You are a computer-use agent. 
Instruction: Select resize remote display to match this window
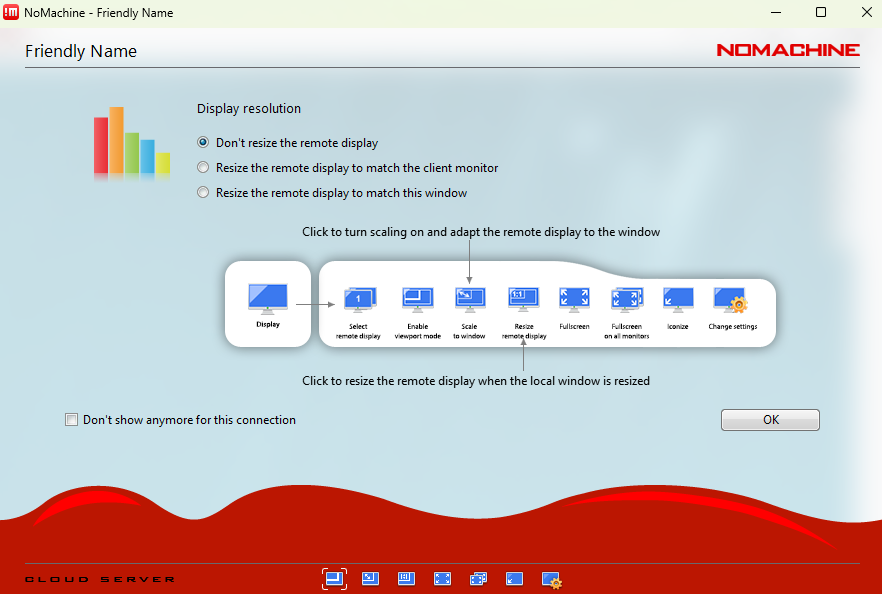pyautogui.click(x=204, y=193)
